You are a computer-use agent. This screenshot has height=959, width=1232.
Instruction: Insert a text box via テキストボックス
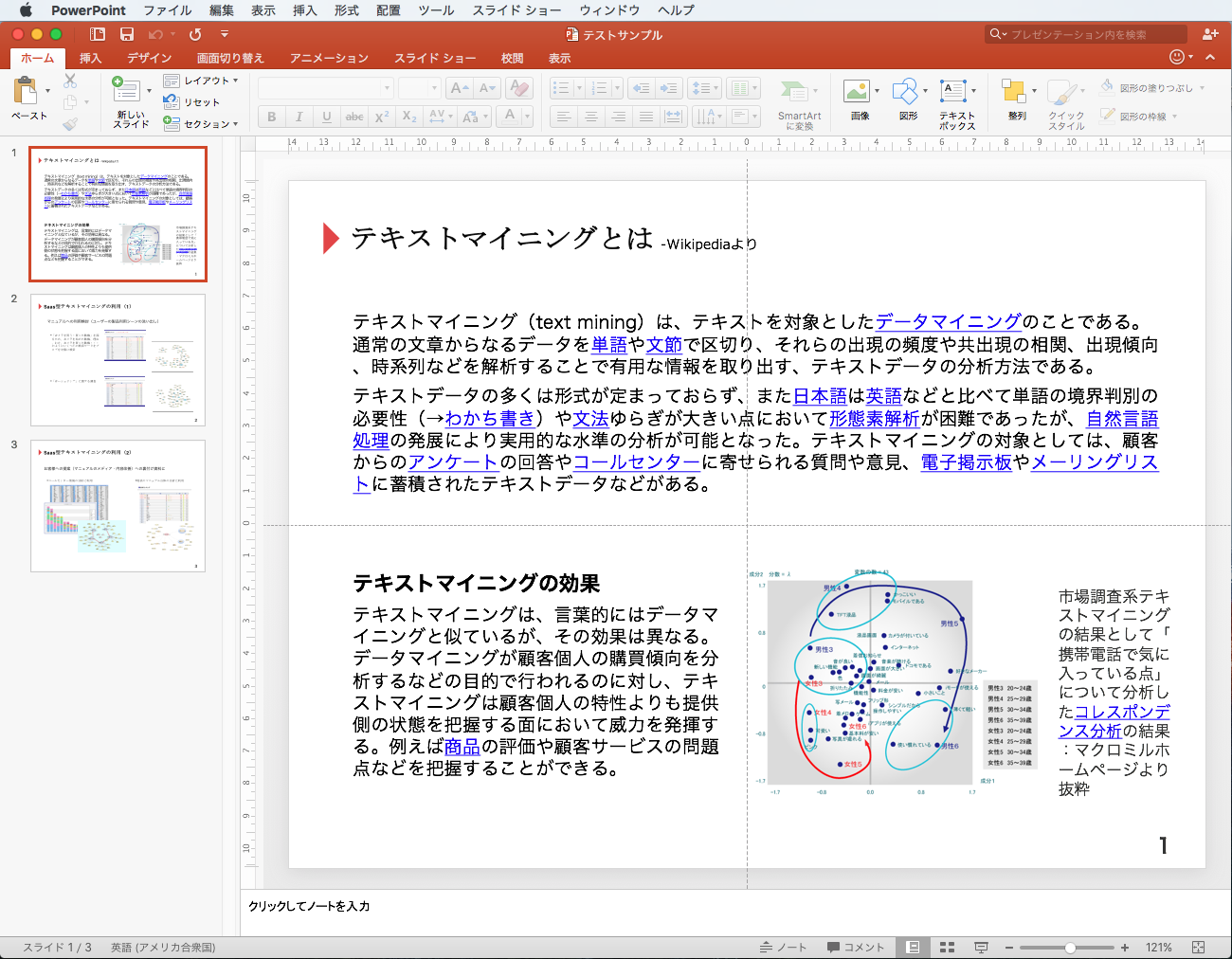pyautogui.click(x=953, y=93)
